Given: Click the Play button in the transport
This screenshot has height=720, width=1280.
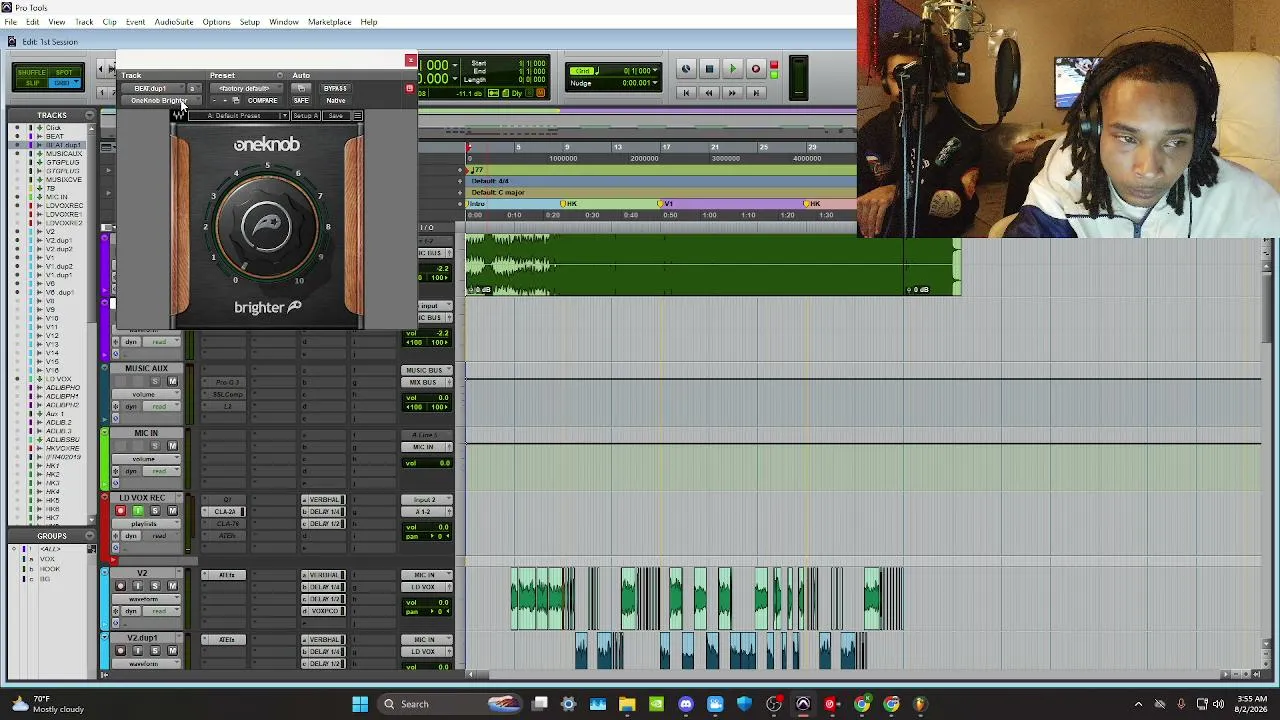Looking at the screenshot, I should point(732,69).
